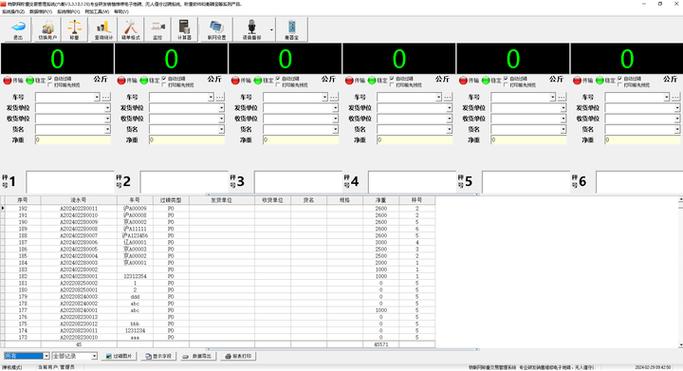
Task: Expand the 发货单位 dropdown for scale 4
Action: click(x=450, y=108)
